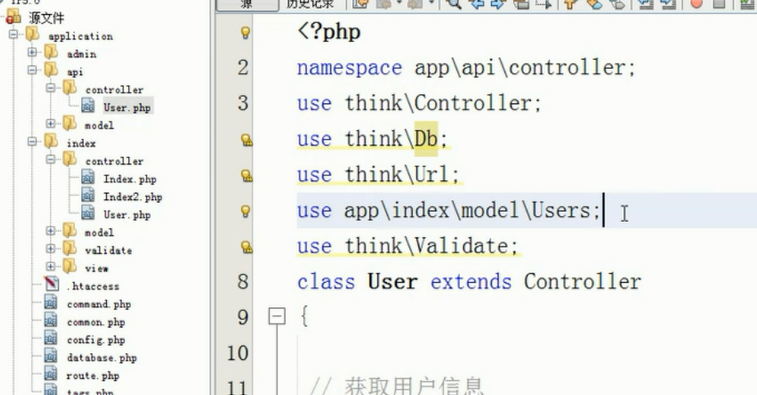Viewport: 757px width, 395px height.
Task: Click the magnifier find-selection icon in editor toolbar
Action: point(453,4)
